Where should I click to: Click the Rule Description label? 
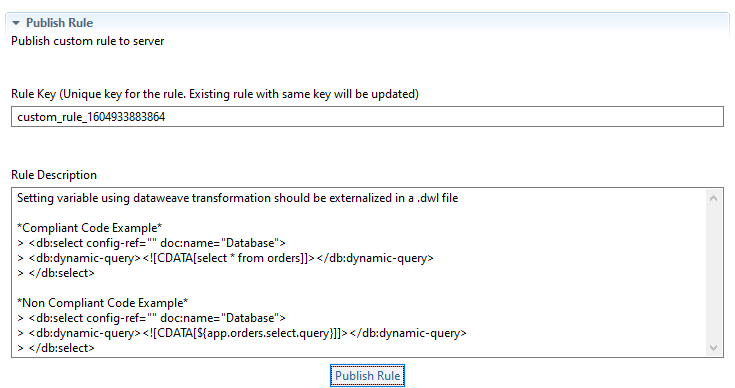[54, 175]
